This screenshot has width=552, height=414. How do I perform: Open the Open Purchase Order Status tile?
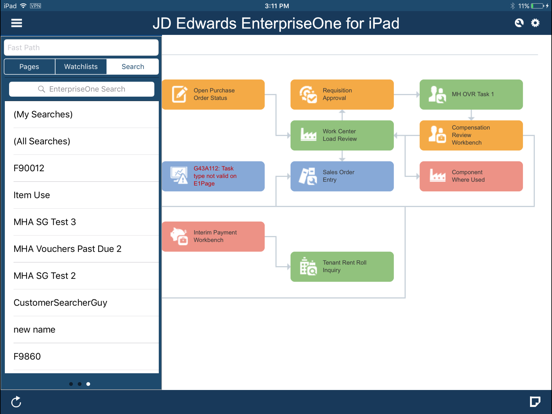[x=213, y=94]
